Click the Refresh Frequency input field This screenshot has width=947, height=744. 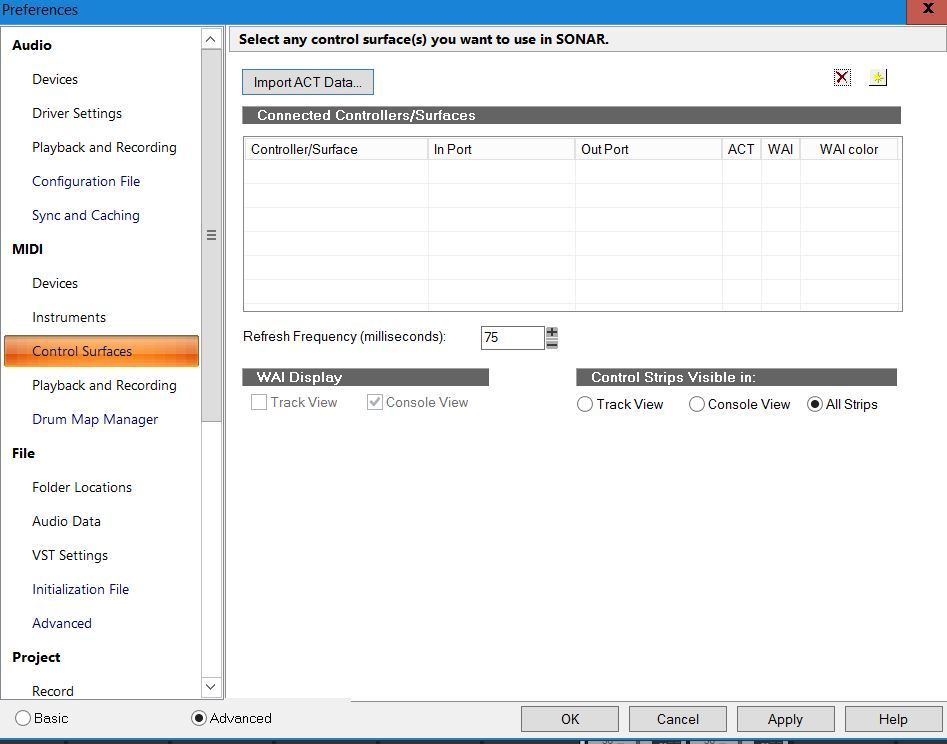pos(512,338)
